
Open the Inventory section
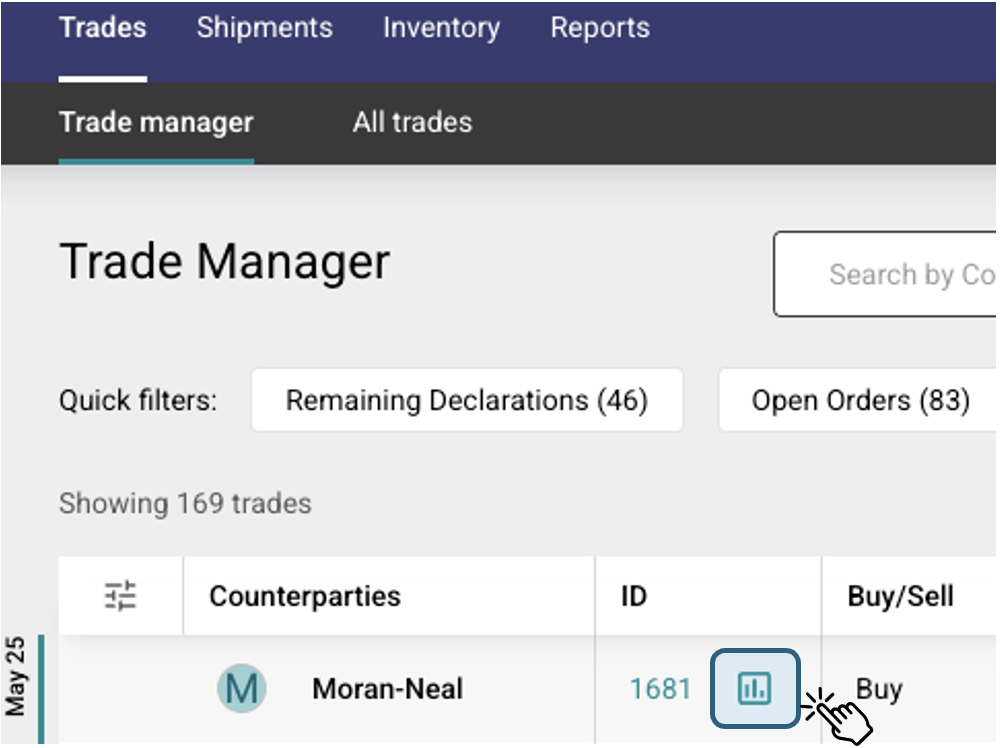[441, 28]
